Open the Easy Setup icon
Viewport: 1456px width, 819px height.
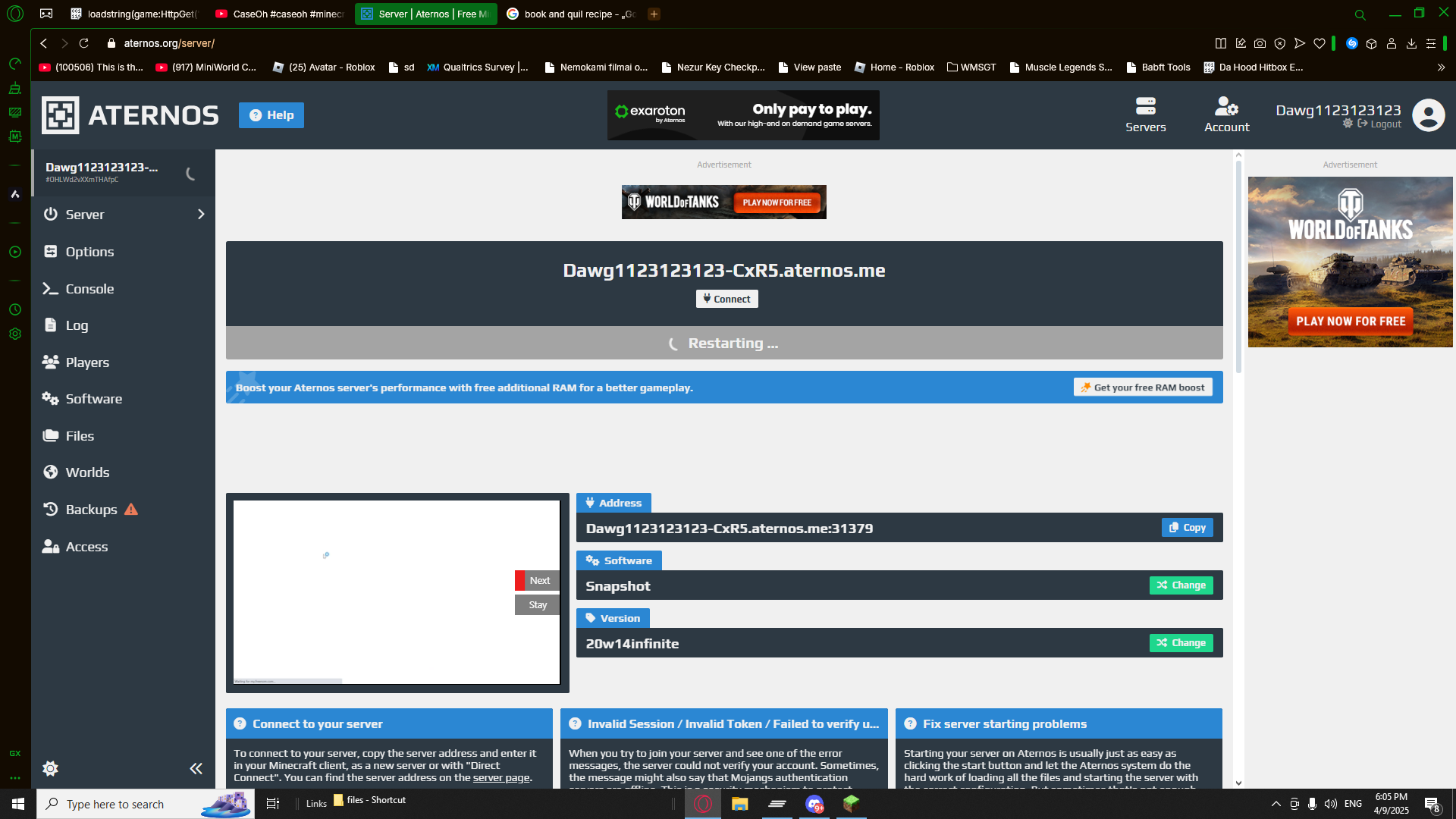tap(1431, 43)
